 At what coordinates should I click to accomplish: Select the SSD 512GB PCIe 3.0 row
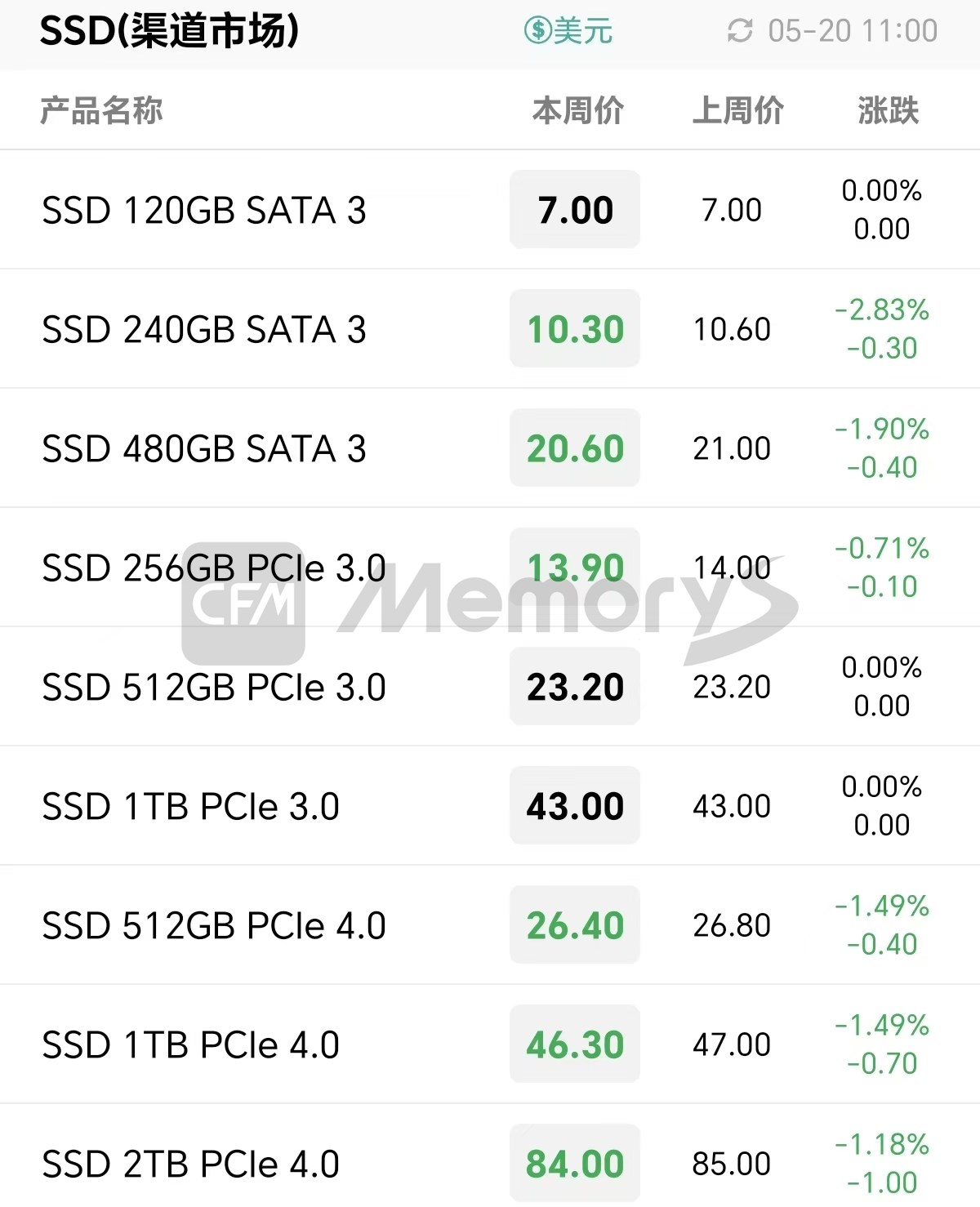coord(213,687)
